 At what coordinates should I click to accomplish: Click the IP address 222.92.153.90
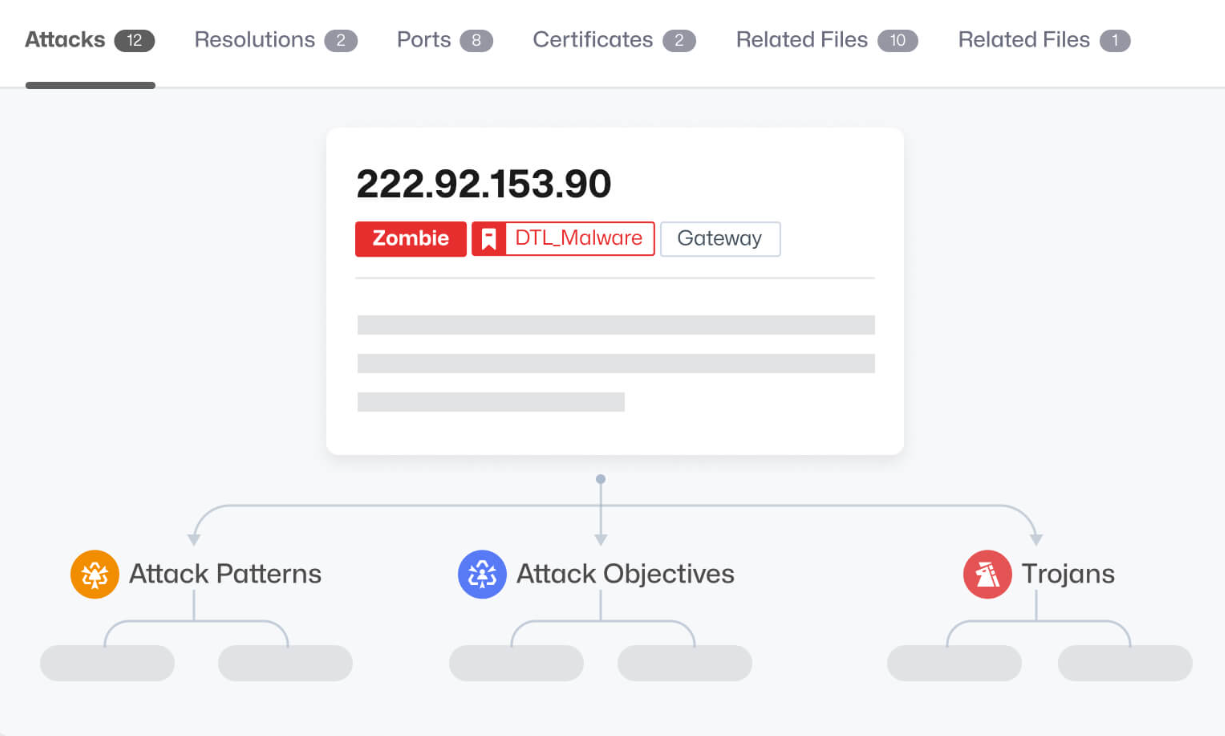coord(484,184)
